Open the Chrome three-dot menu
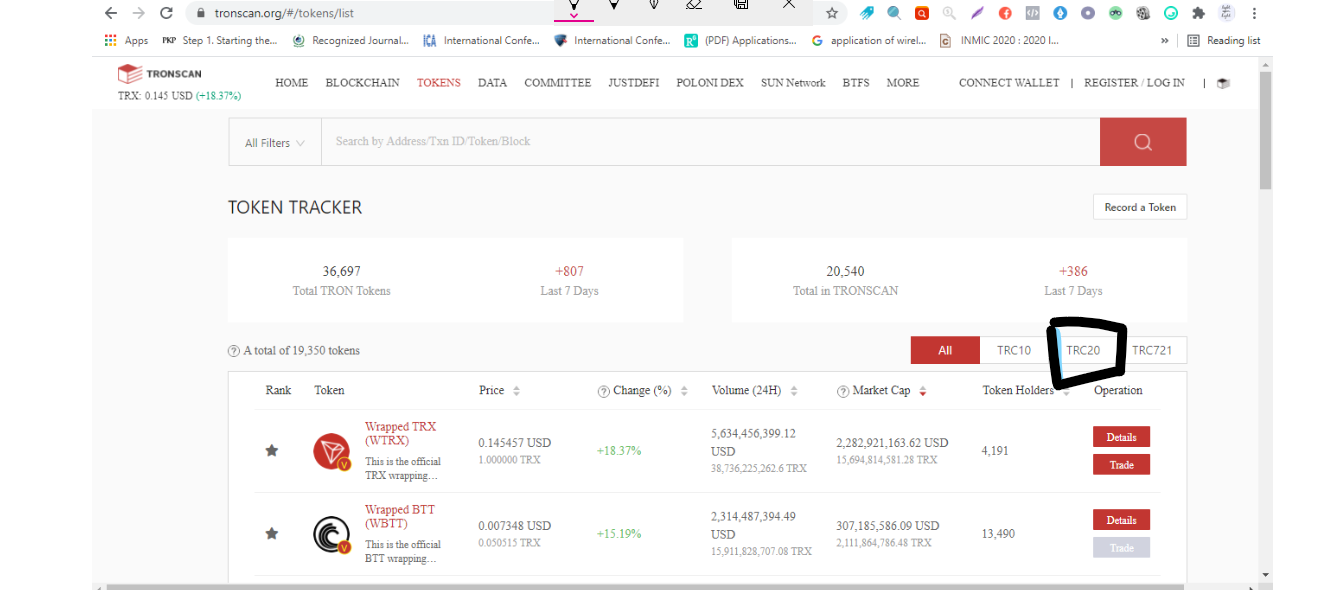The height and width of the screenshot is (590, 1331). (1255, 14)
